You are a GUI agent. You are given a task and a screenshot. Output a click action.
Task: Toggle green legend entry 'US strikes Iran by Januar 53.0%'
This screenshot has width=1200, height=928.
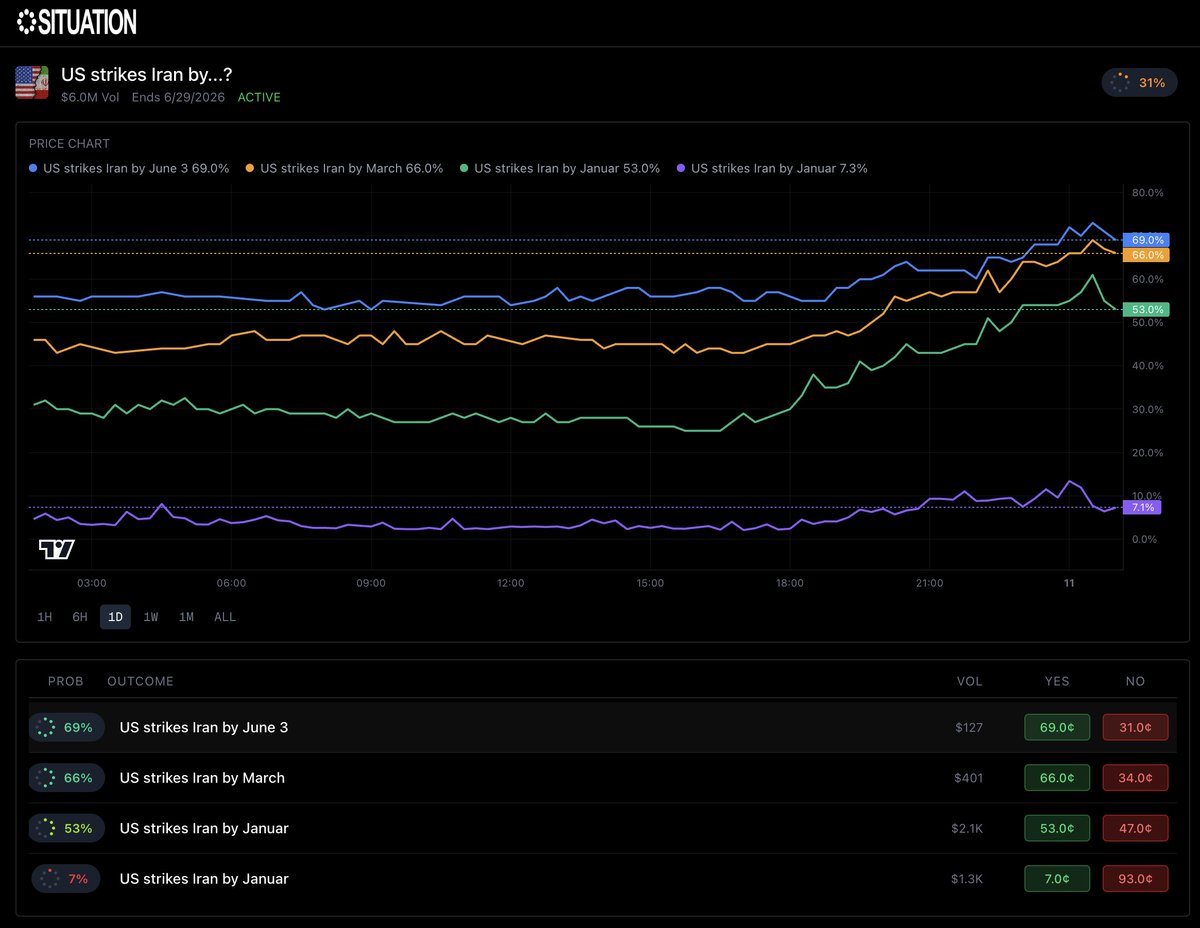[559, 168]
